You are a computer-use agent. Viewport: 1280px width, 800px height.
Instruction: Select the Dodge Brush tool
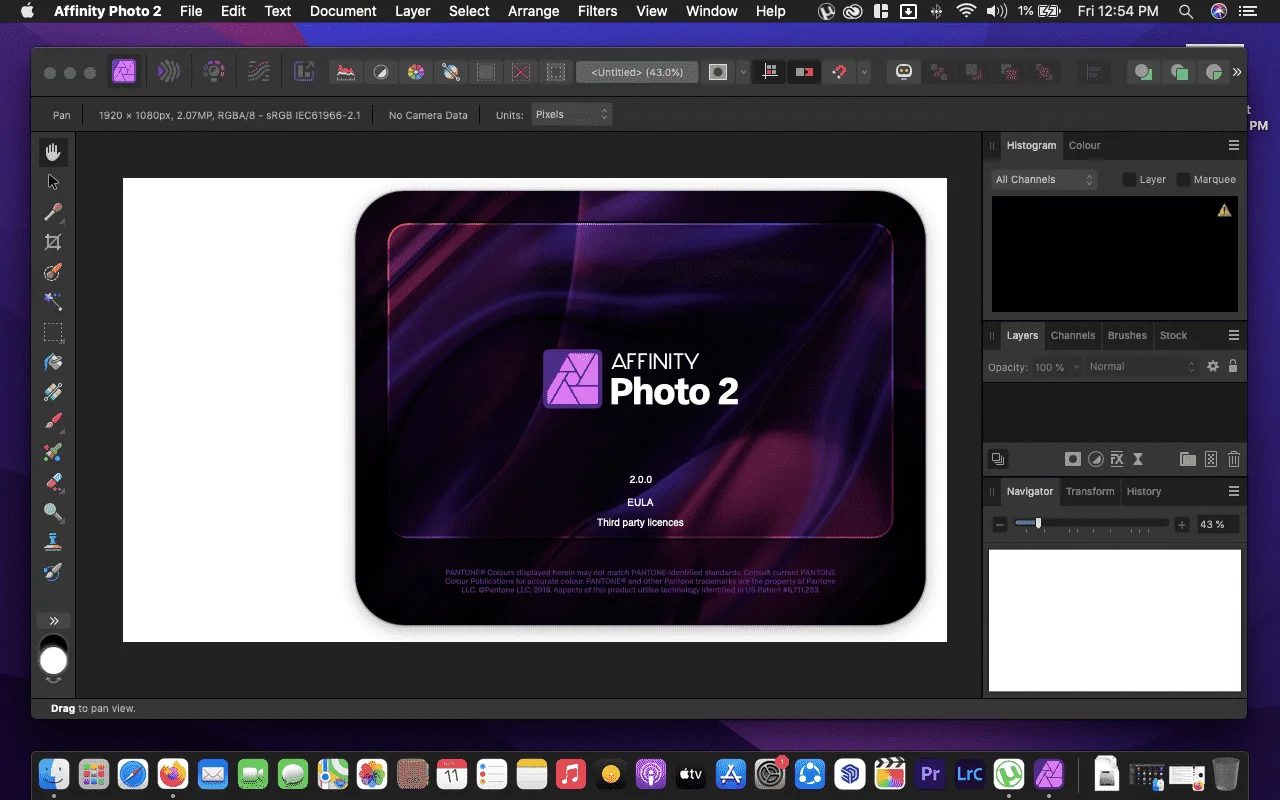(53, 512)
